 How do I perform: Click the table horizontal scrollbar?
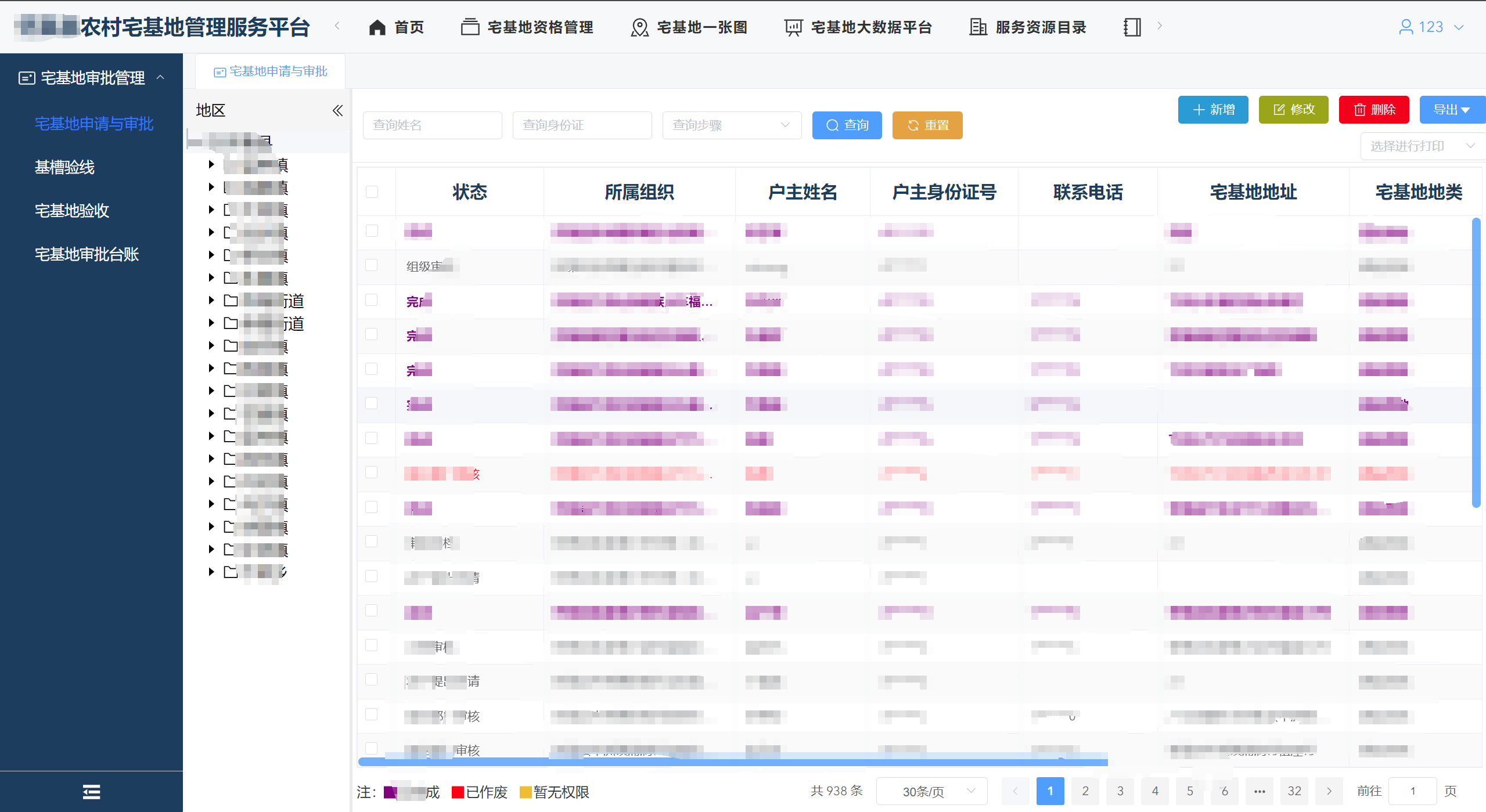pos(733,761)
